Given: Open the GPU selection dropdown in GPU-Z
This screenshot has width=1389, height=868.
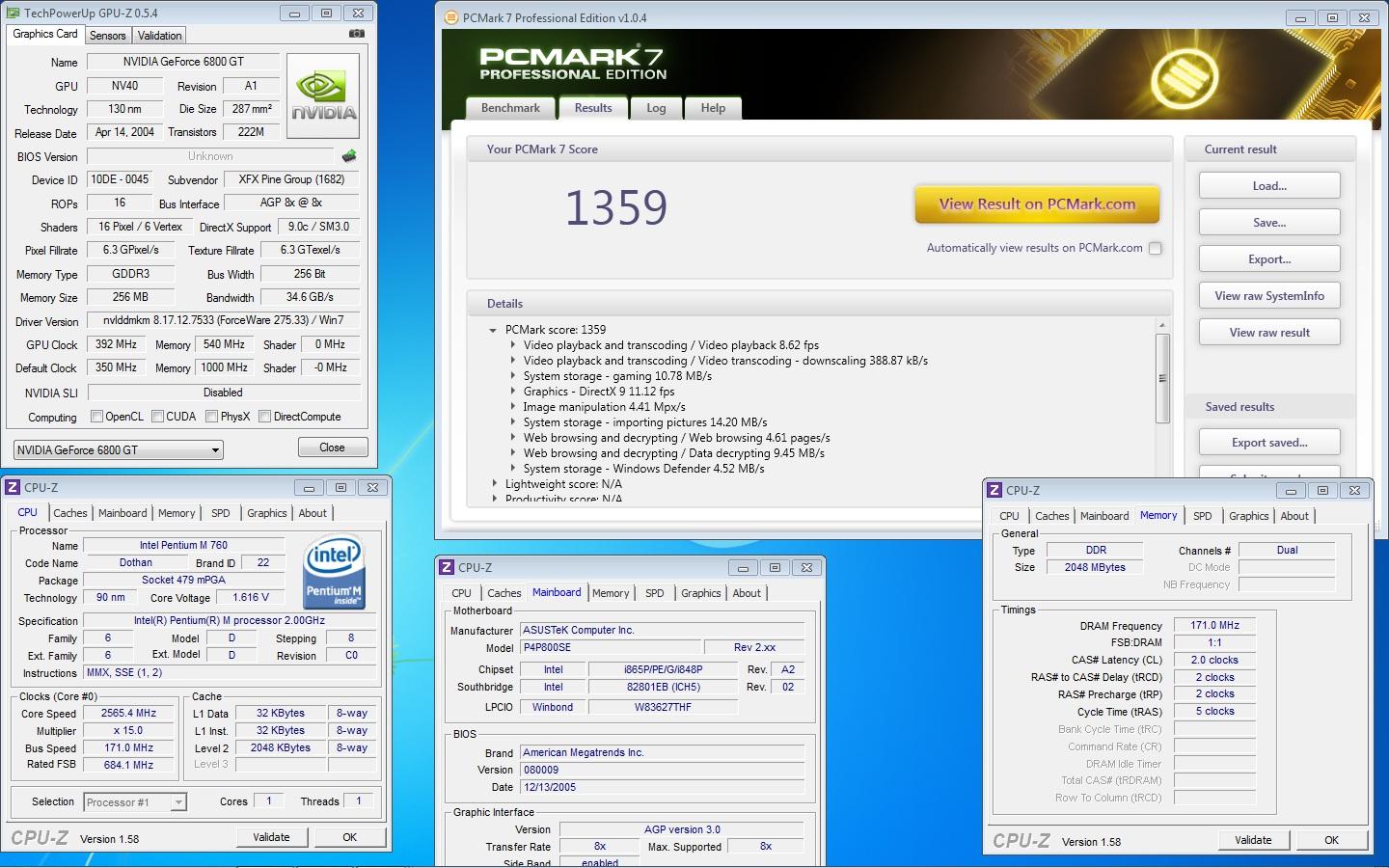Looking at the screenshot, I should [x=119, y=449].
